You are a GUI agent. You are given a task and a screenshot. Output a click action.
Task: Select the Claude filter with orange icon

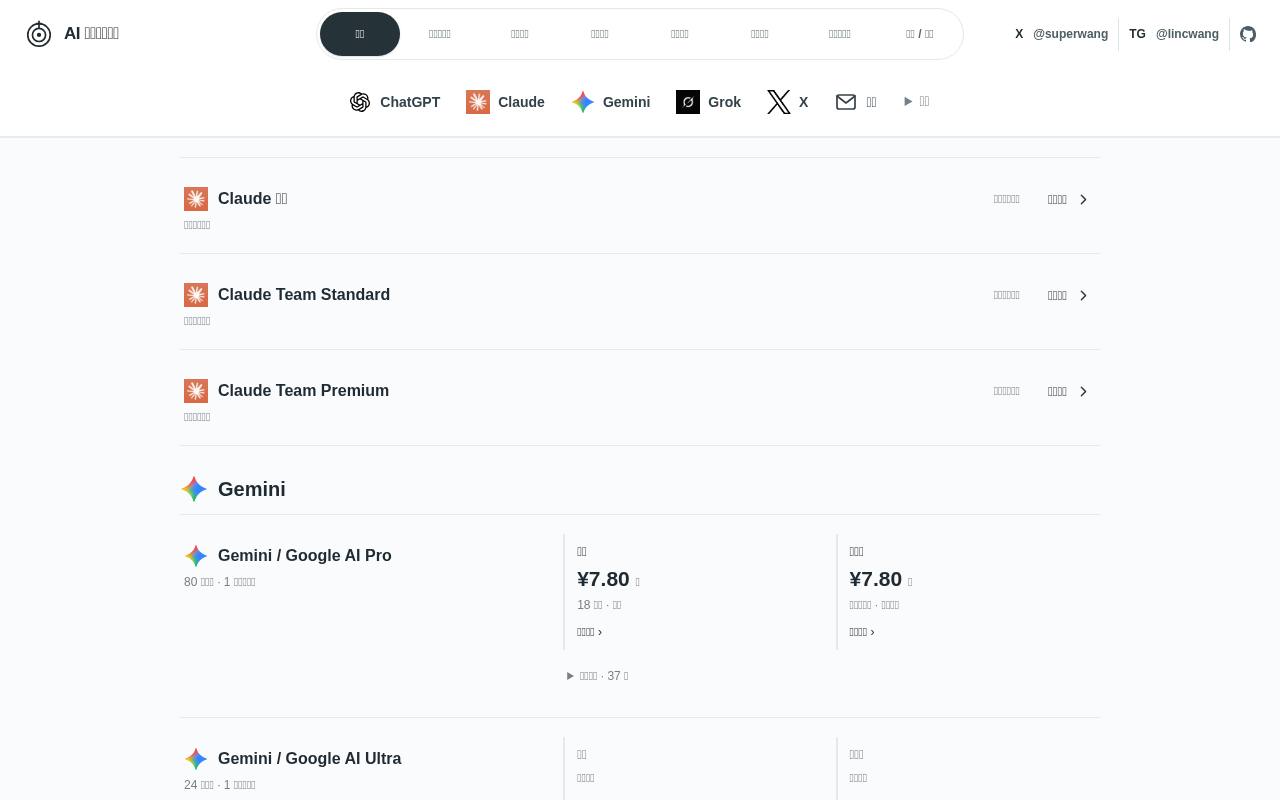pyautogui.click(x=505, y=102)
